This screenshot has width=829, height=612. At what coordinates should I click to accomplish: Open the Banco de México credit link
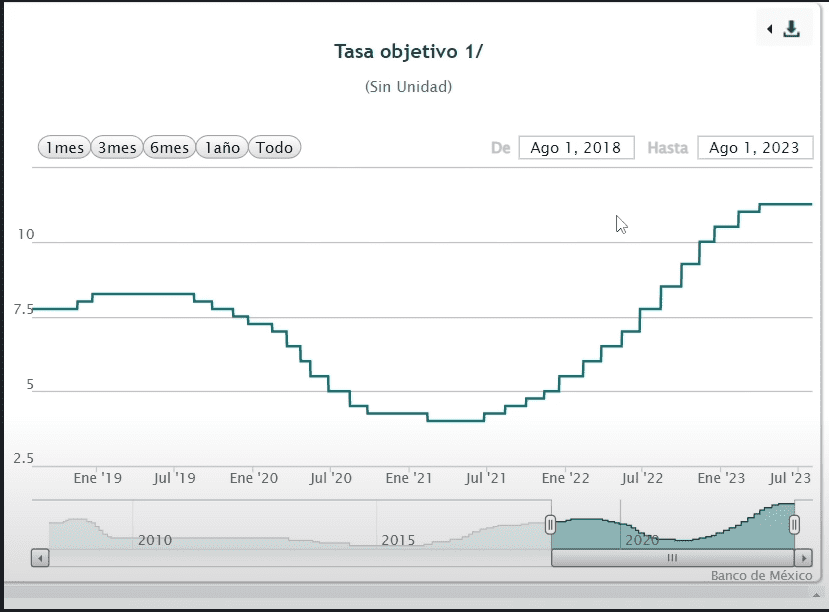(x=761, y=575)
